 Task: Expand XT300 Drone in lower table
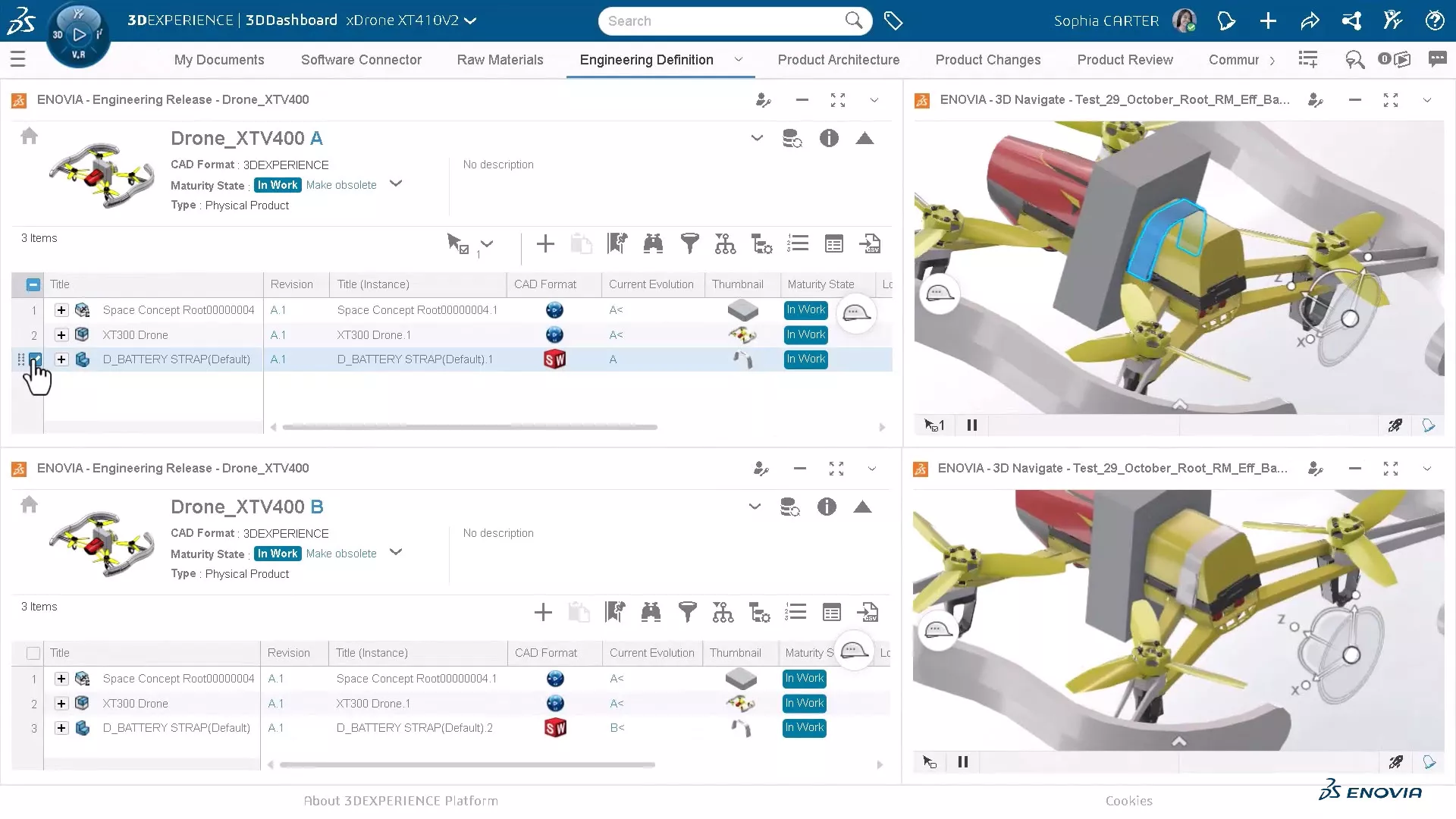tap(61, 704)
